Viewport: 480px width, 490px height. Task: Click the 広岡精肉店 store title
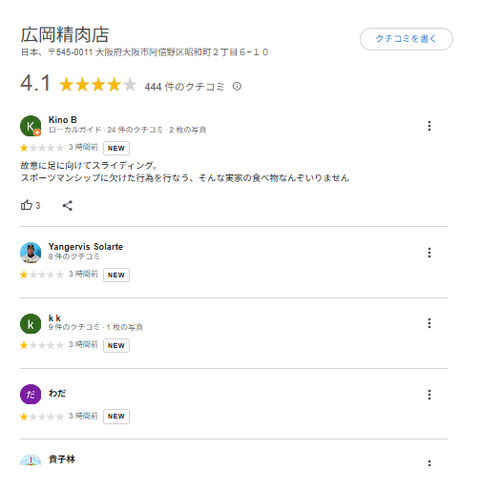[x=65, y=35]
